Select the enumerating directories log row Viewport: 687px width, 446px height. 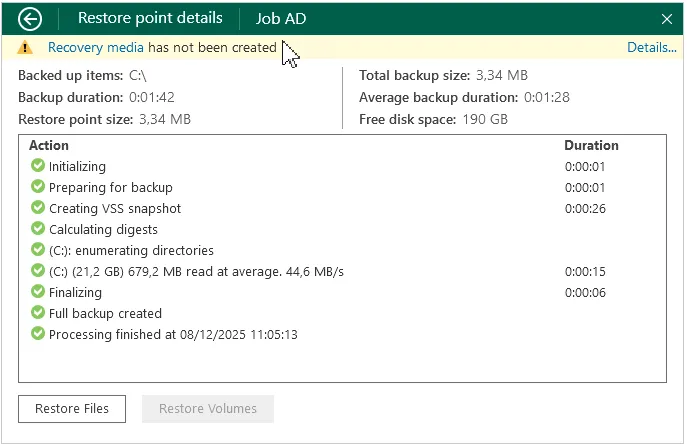[x=131, y=251]
